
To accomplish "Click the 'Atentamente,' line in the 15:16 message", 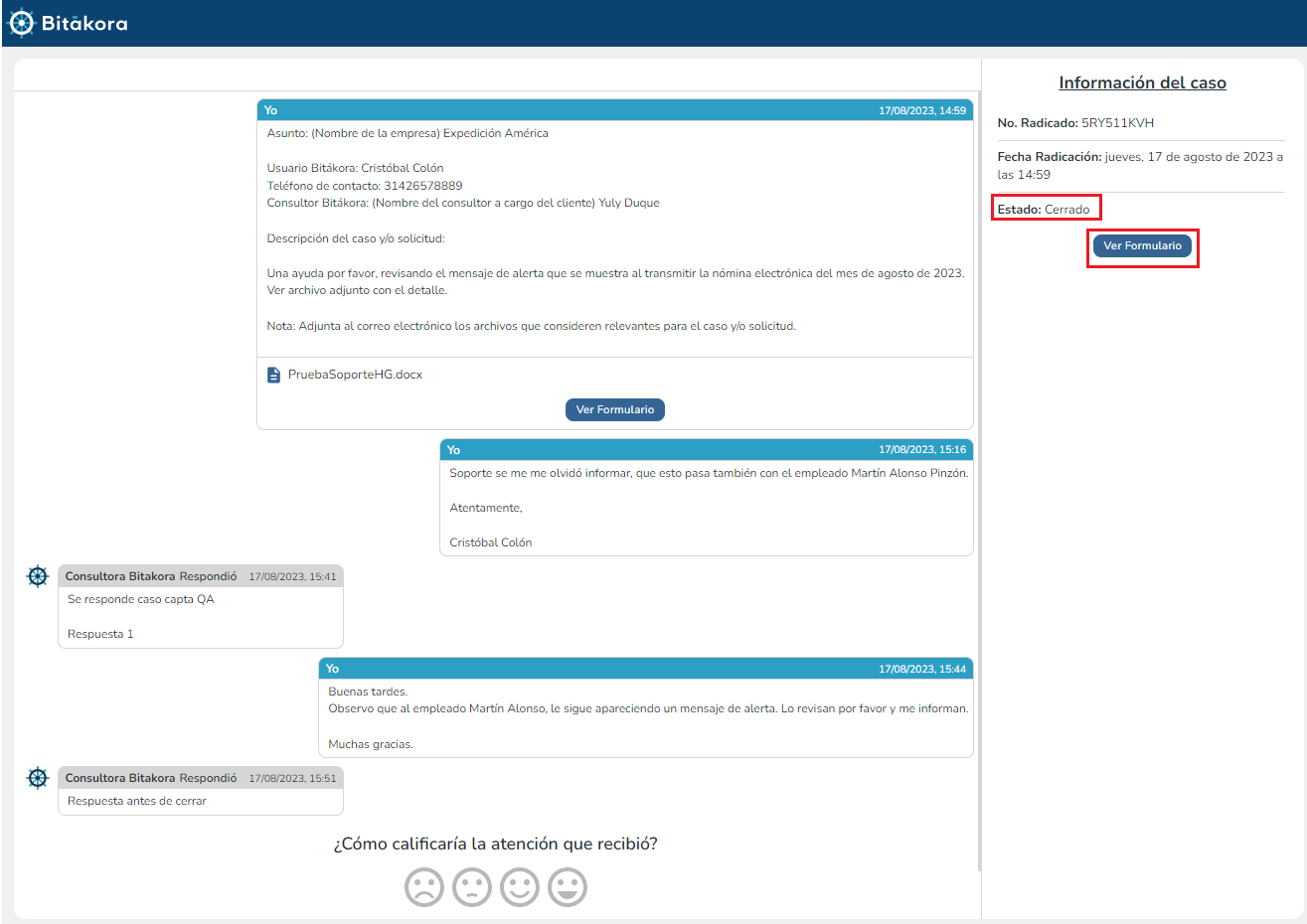I will (486, 508).
